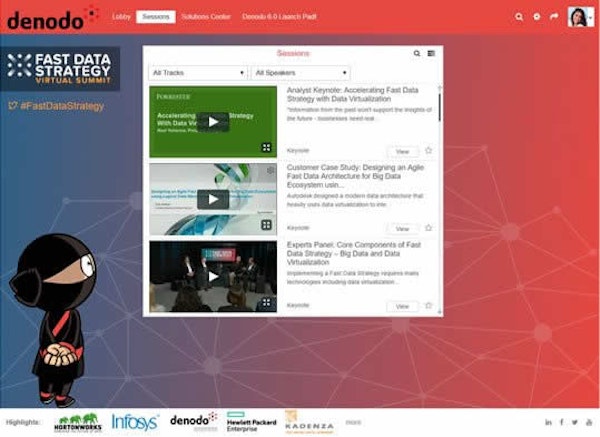Viewport: 600px width, 437px height.
Task: Open the Denodo 6.0 Launch Pad tab
Action: pos(279,17)
